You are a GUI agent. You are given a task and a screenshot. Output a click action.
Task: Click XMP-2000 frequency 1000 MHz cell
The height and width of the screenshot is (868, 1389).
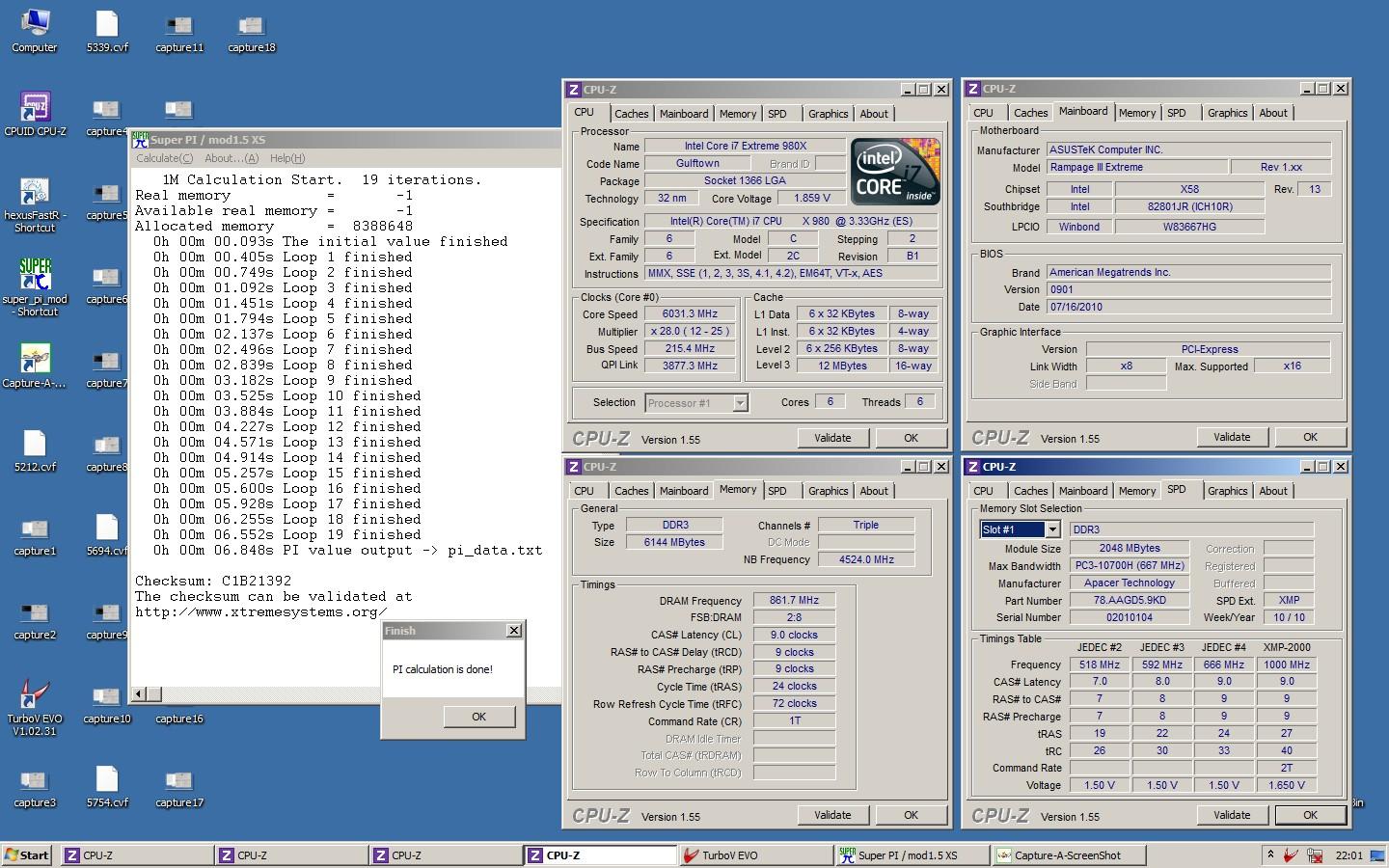tap(1287, 665)
